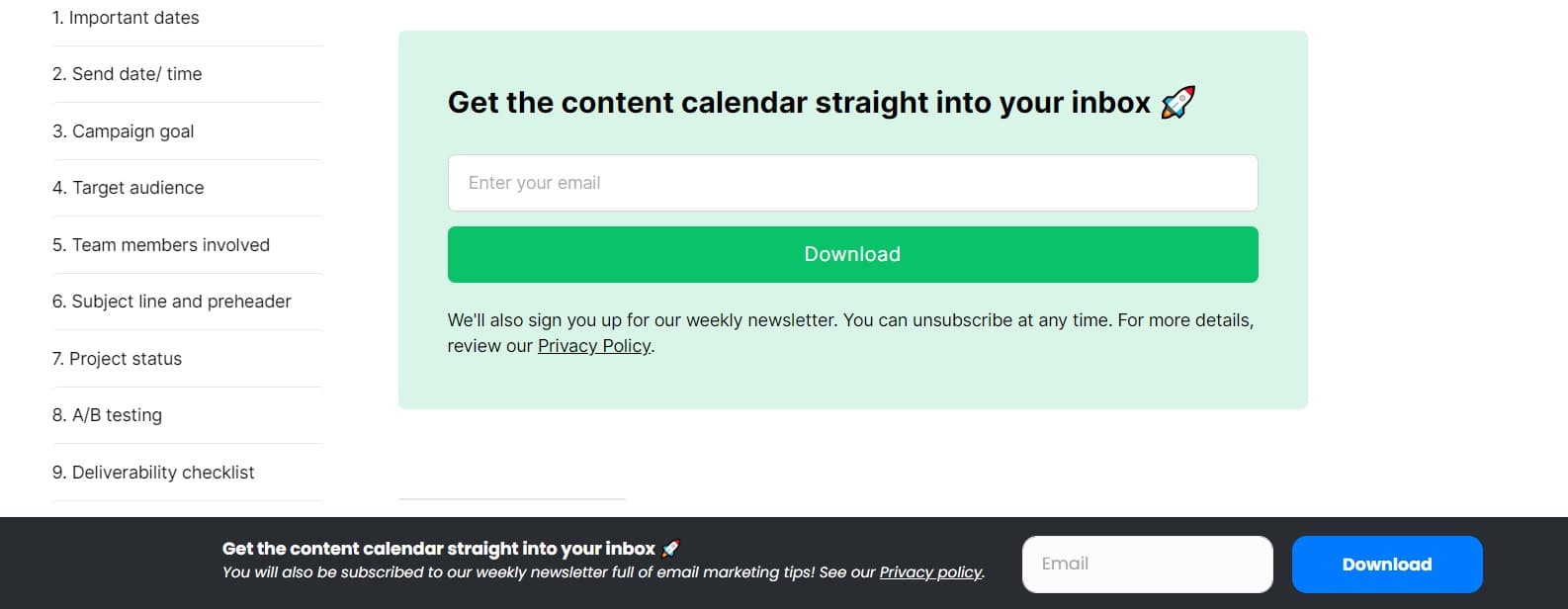Open the Privacy Policy link in the signup box
Image resolution: width=1568 pixels, height=609 pixels.
point(593,345)
